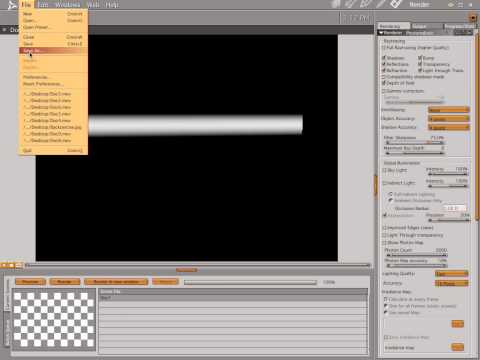Toggle Full Raytracing (Higher Quality) checkbox
This screenshot has height=360, width=480.
(x=384, y=48)
